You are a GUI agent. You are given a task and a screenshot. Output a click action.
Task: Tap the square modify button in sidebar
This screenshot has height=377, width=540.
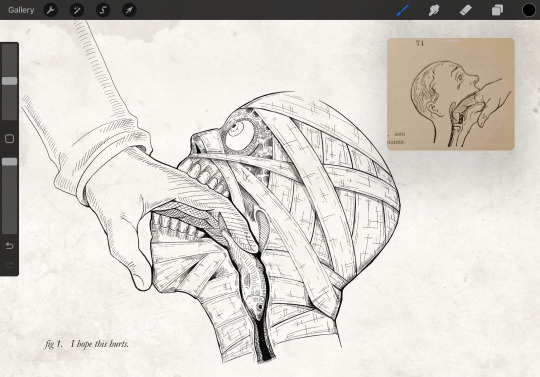coord(10,139)
